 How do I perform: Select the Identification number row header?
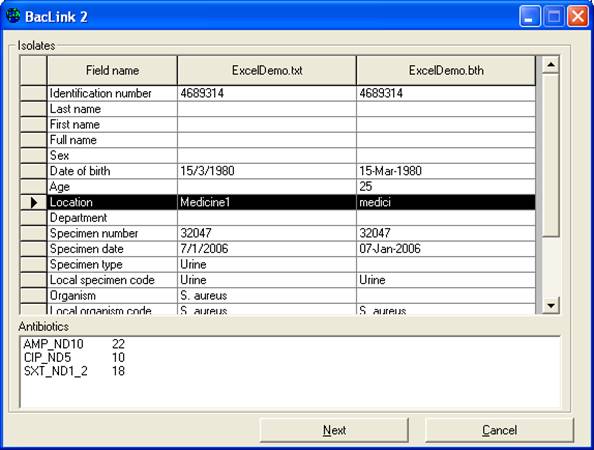coord(33,93)
